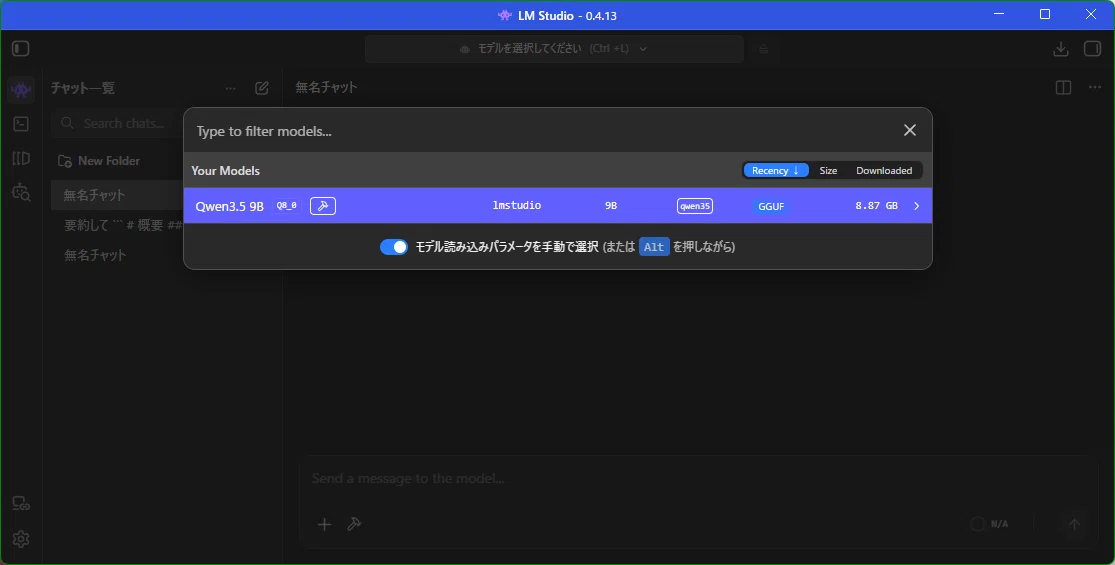Toggle split view for the chat
The image size is (1115, 565).
click(1063, 87)
